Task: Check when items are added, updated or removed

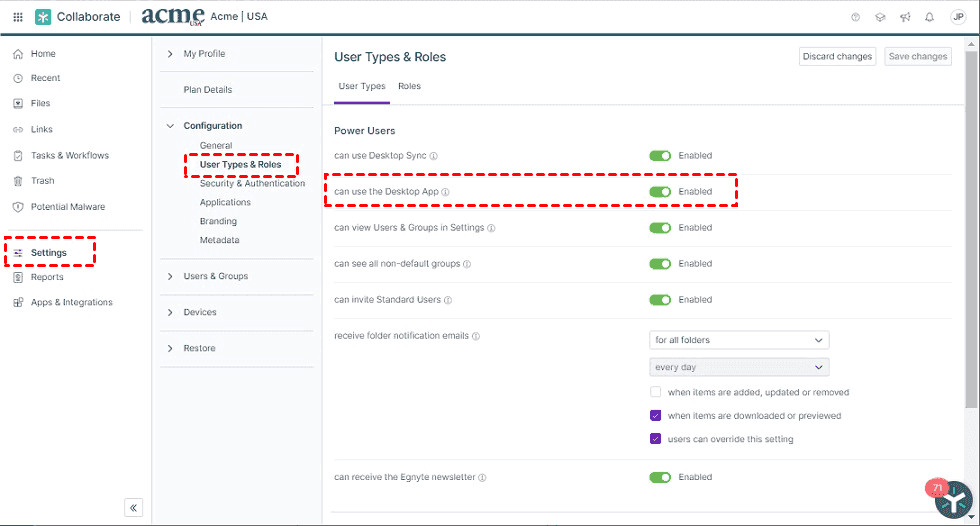Action: 656,392
